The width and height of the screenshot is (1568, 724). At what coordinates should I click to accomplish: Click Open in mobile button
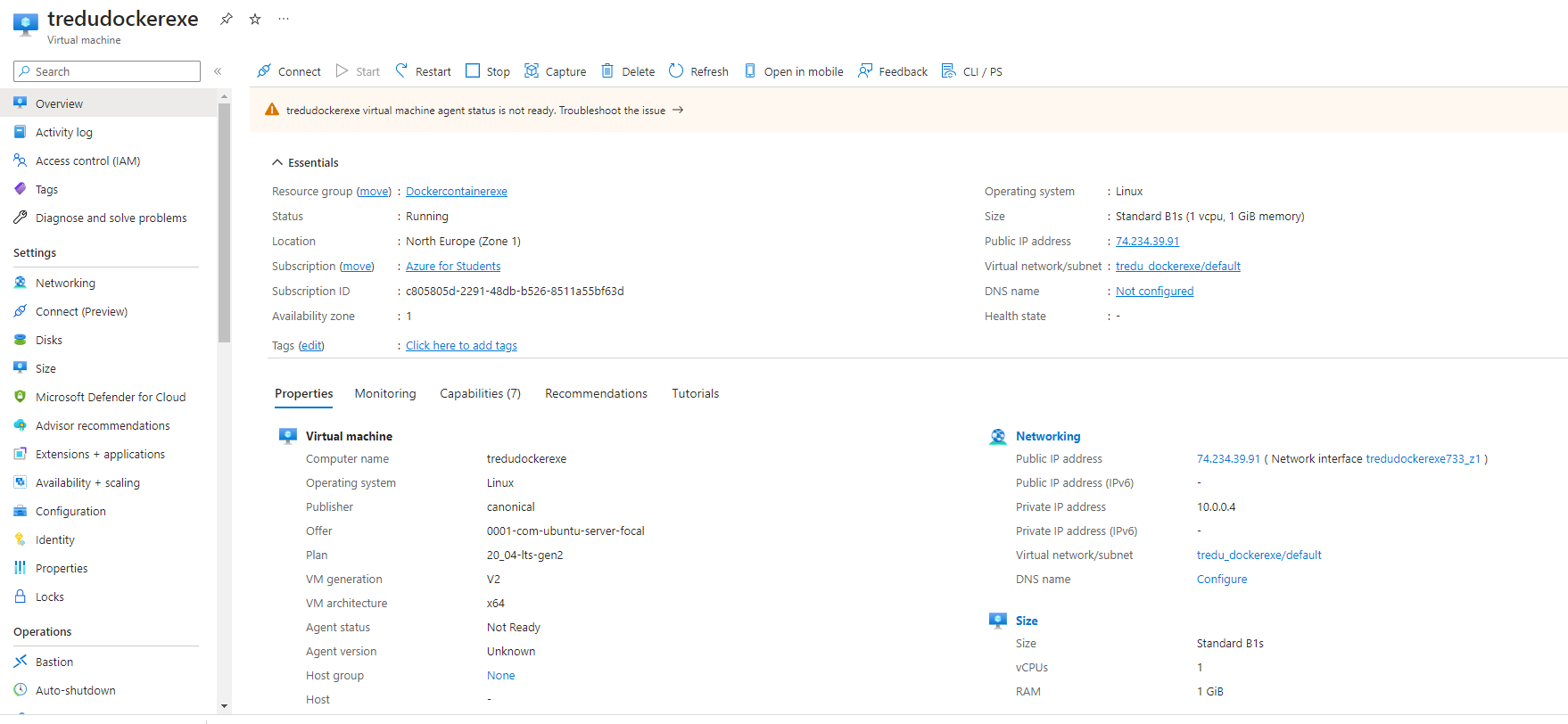coord(793,71)
